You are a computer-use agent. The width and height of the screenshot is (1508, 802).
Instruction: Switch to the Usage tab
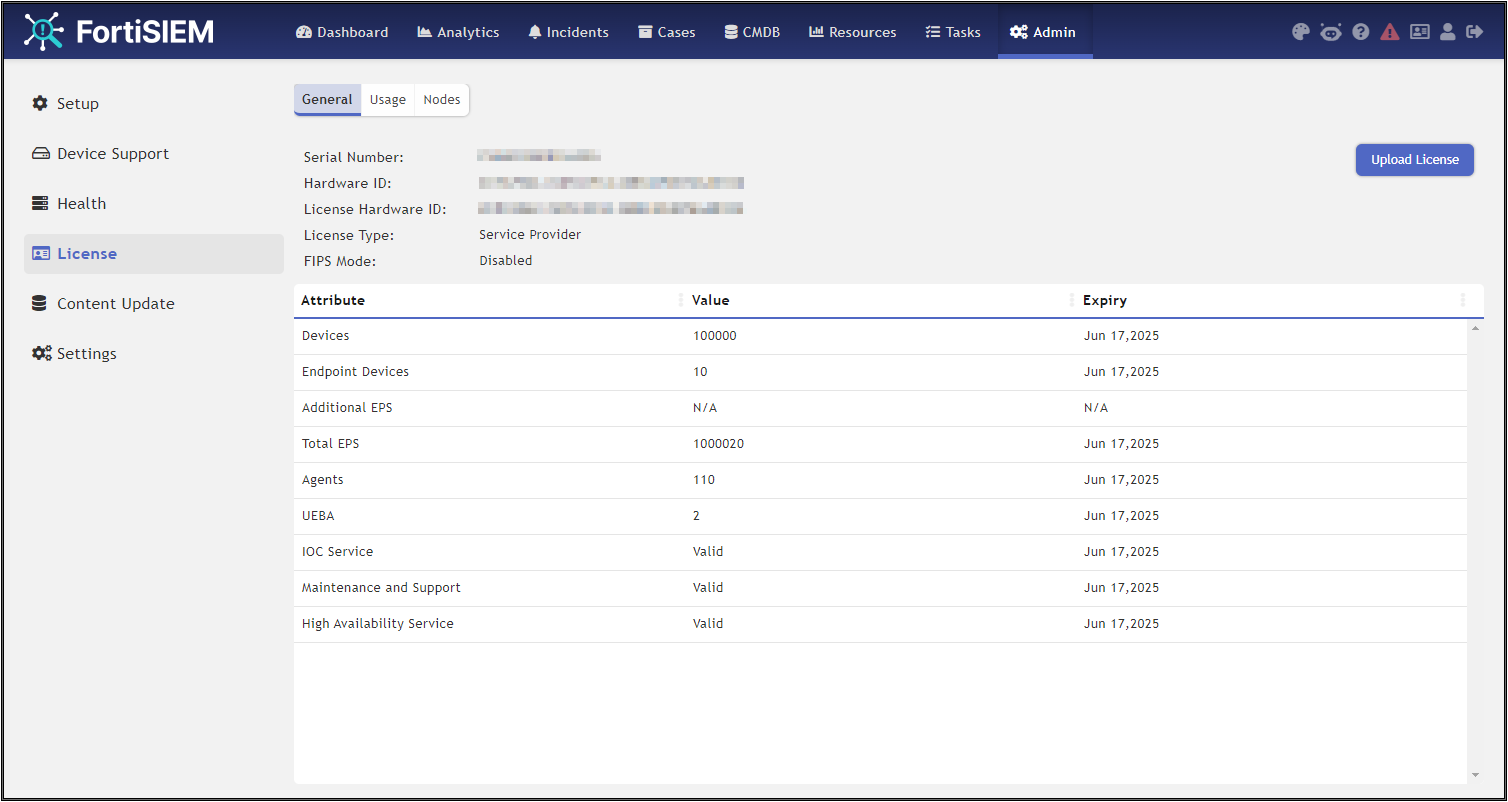tap(387, 99)
